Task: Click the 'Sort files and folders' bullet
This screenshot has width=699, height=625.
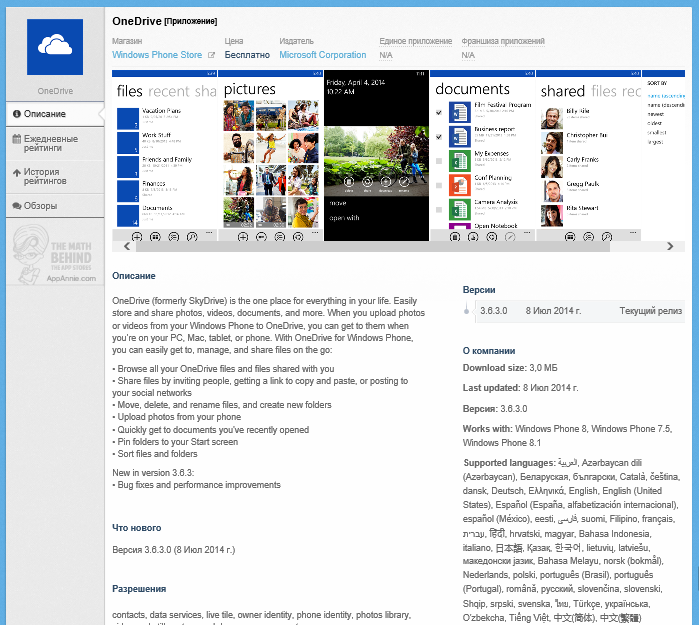Action: 155,454
